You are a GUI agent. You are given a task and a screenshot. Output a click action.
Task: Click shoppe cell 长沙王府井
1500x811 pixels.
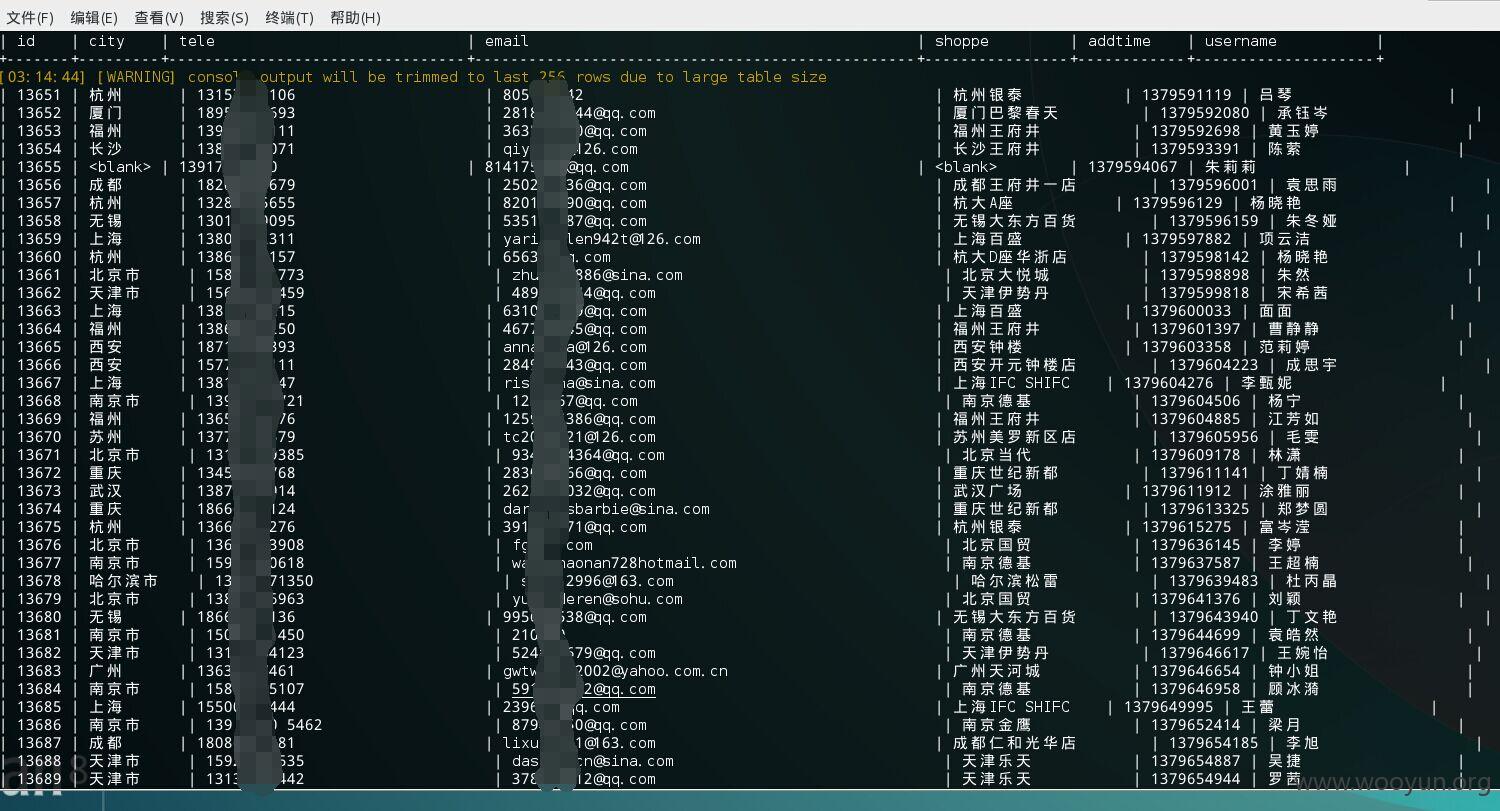(997, 149)
